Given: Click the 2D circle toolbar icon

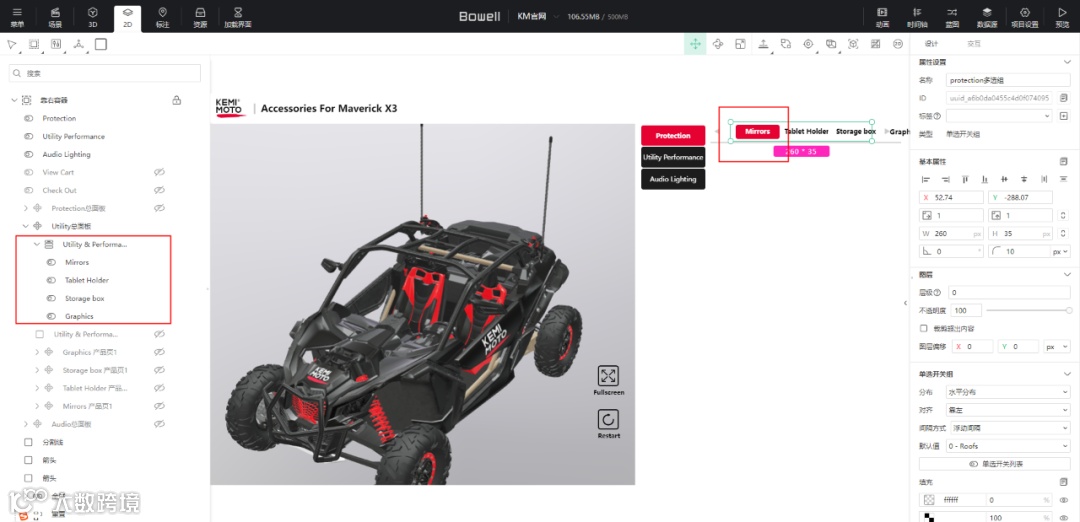Looking at the screenshot, I should pyautogui.click(x=897, y=44).
